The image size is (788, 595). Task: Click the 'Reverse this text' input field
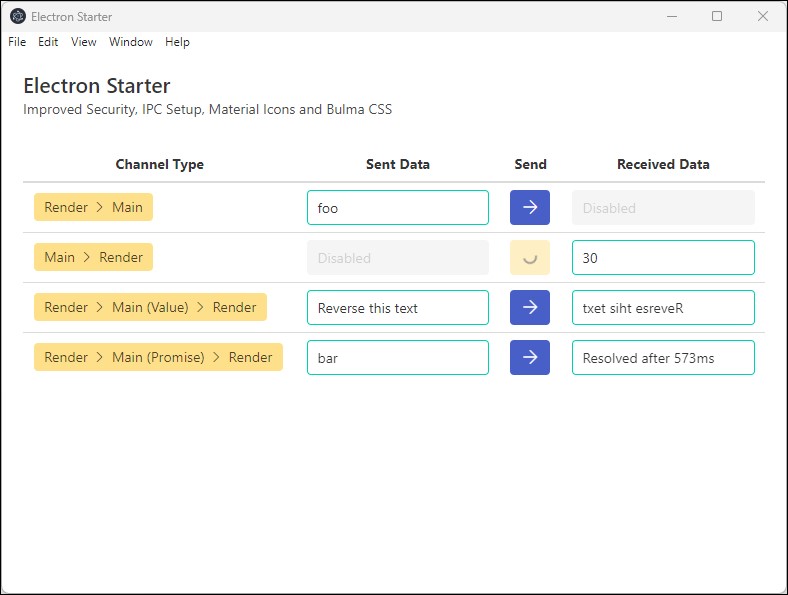tap(398, 308)
